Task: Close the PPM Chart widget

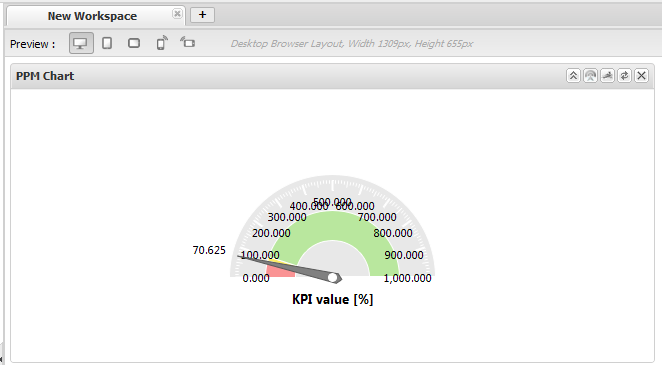Action: tap(641, 76)
